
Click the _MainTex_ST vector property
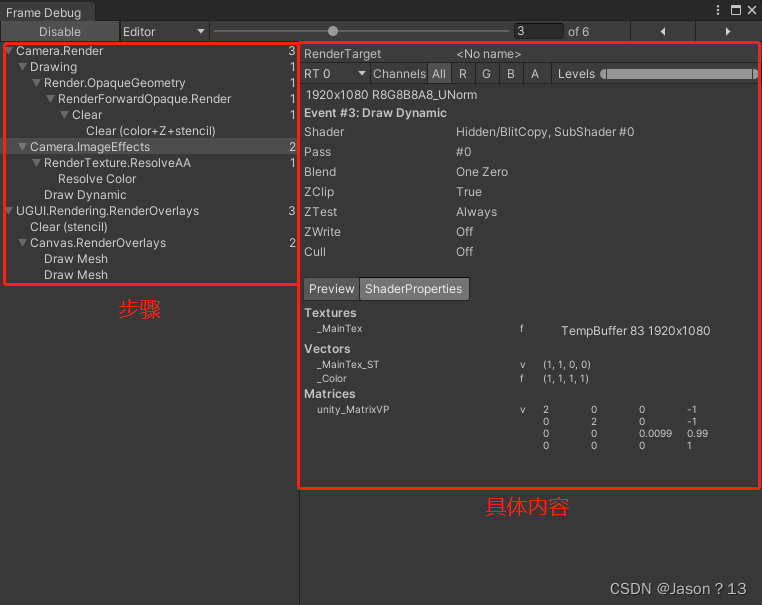pos(348,365)
